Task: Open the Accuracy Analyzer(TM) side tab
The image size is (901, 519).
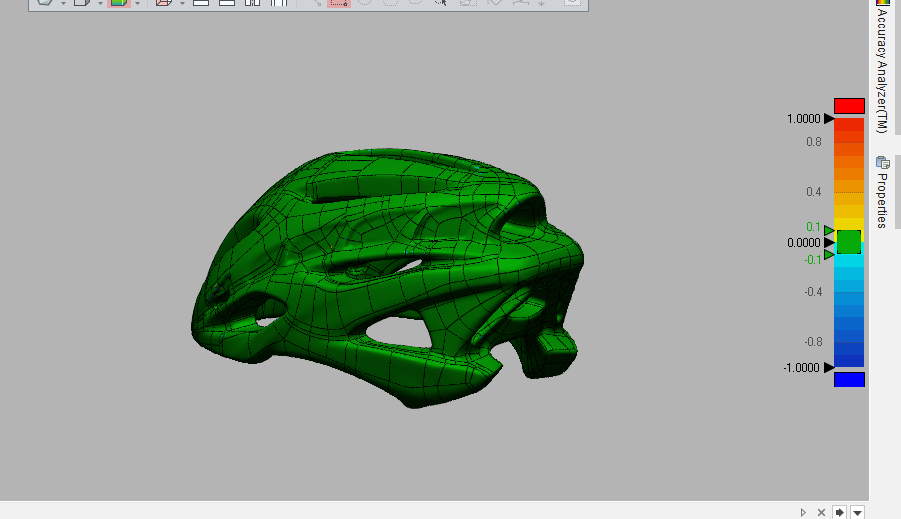Action: (881, 72)
